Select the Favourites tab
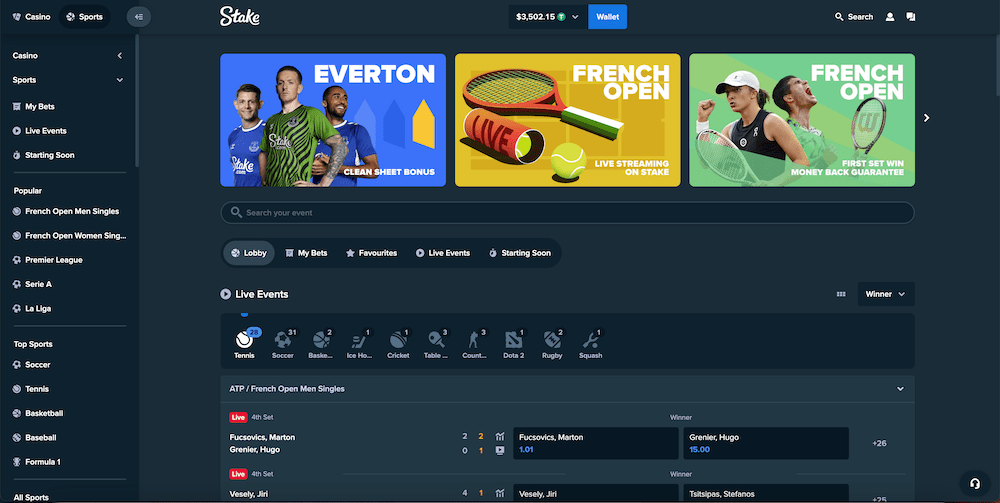 tap(371, 253)
